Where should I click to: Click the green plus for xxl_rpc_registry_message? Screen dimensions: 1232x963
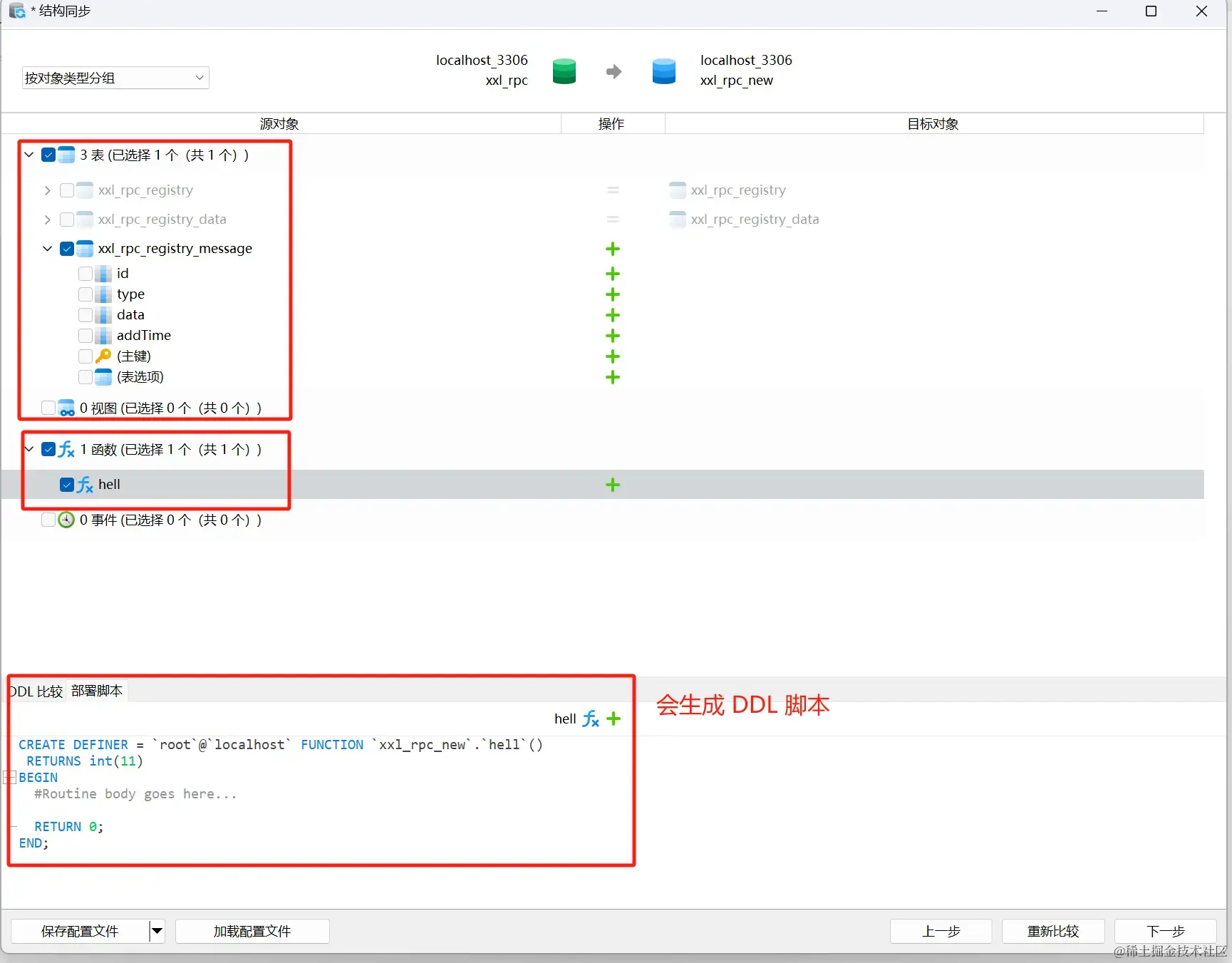613,249
